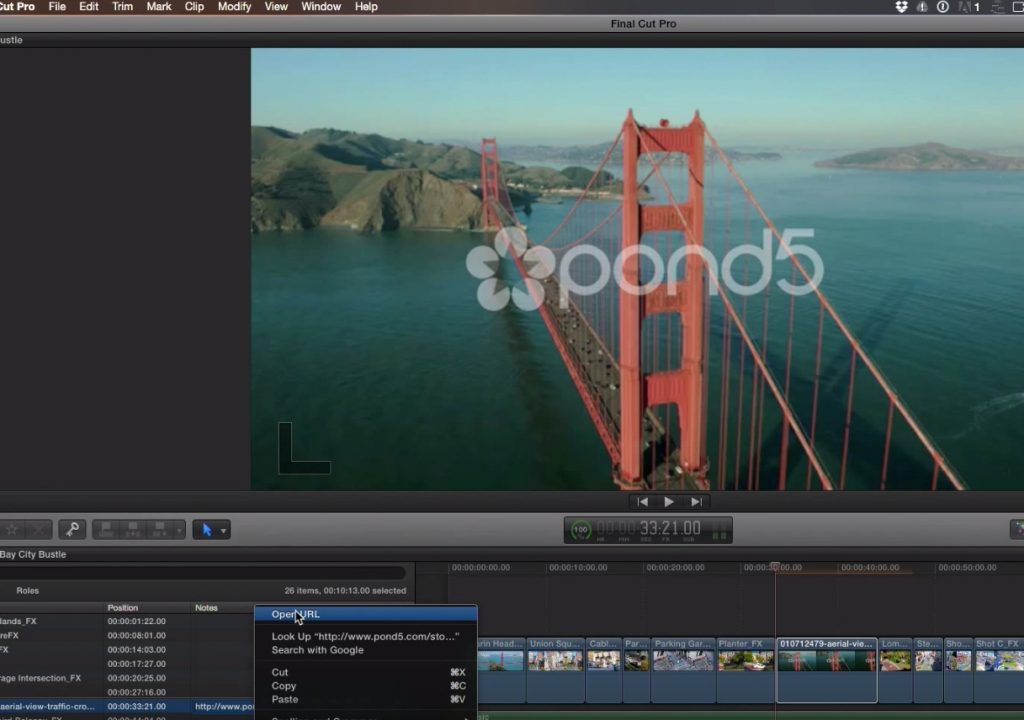Open the Trim menu

coord(122,7)
